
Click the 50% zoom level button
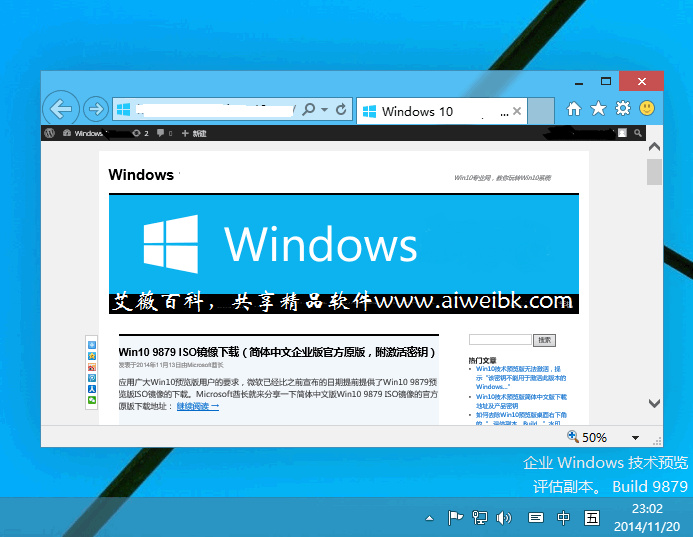coord(587,437)
